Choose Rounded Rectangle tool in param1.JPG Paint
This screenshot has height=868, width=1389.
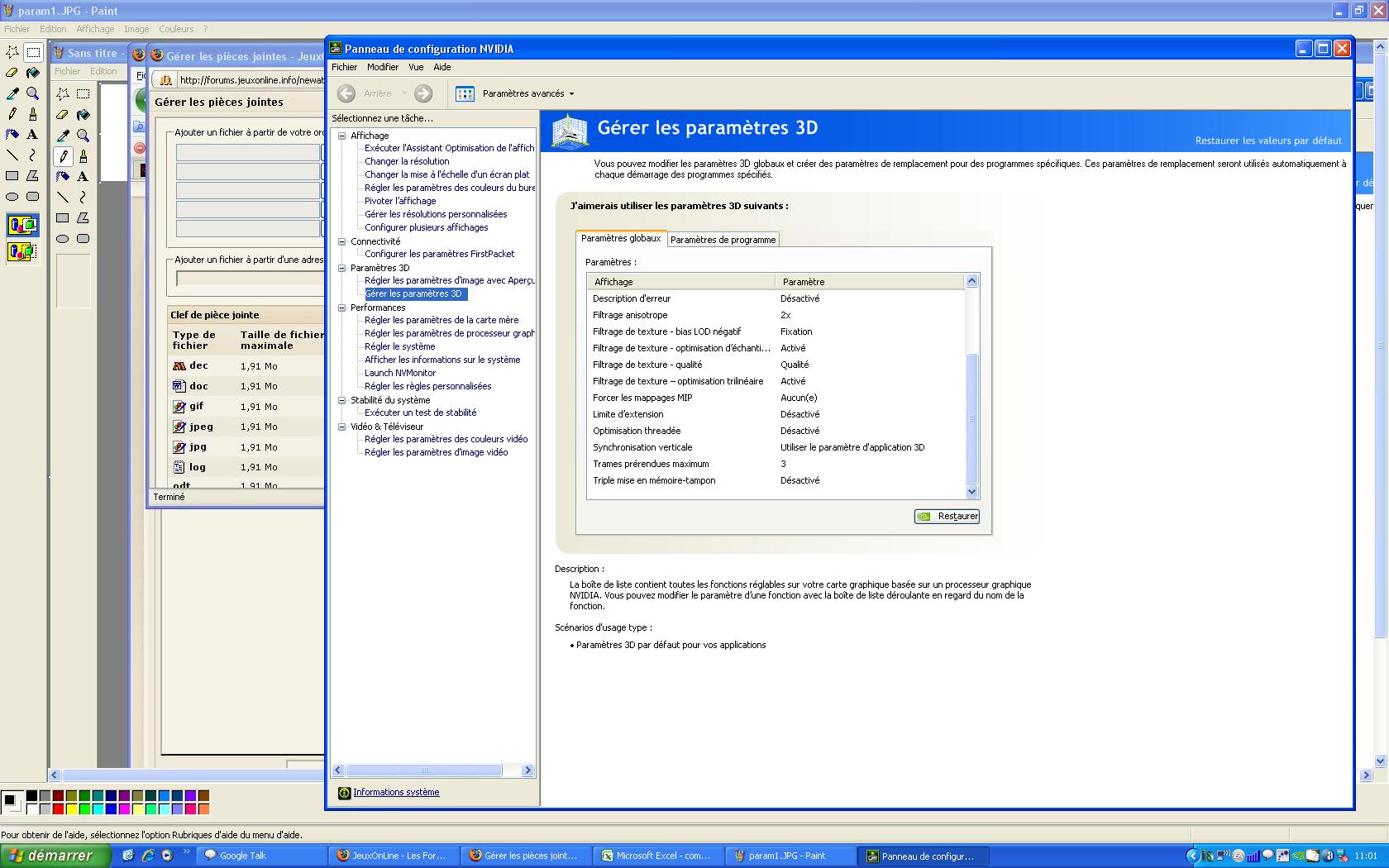(x=33, y=196)
